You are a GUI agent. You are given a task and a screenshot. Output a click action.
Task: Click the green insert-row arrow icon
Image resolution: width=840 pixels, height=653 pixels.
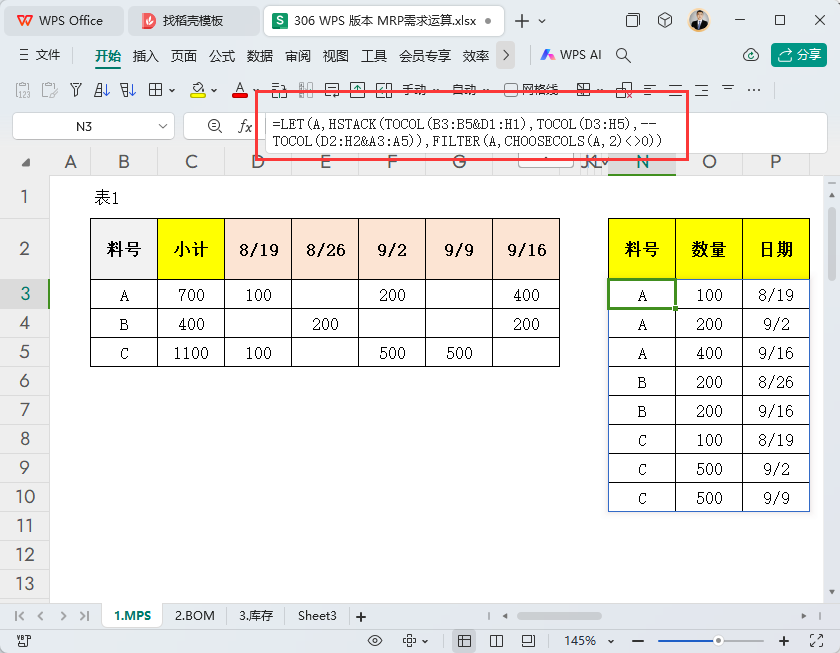(357, 90)
